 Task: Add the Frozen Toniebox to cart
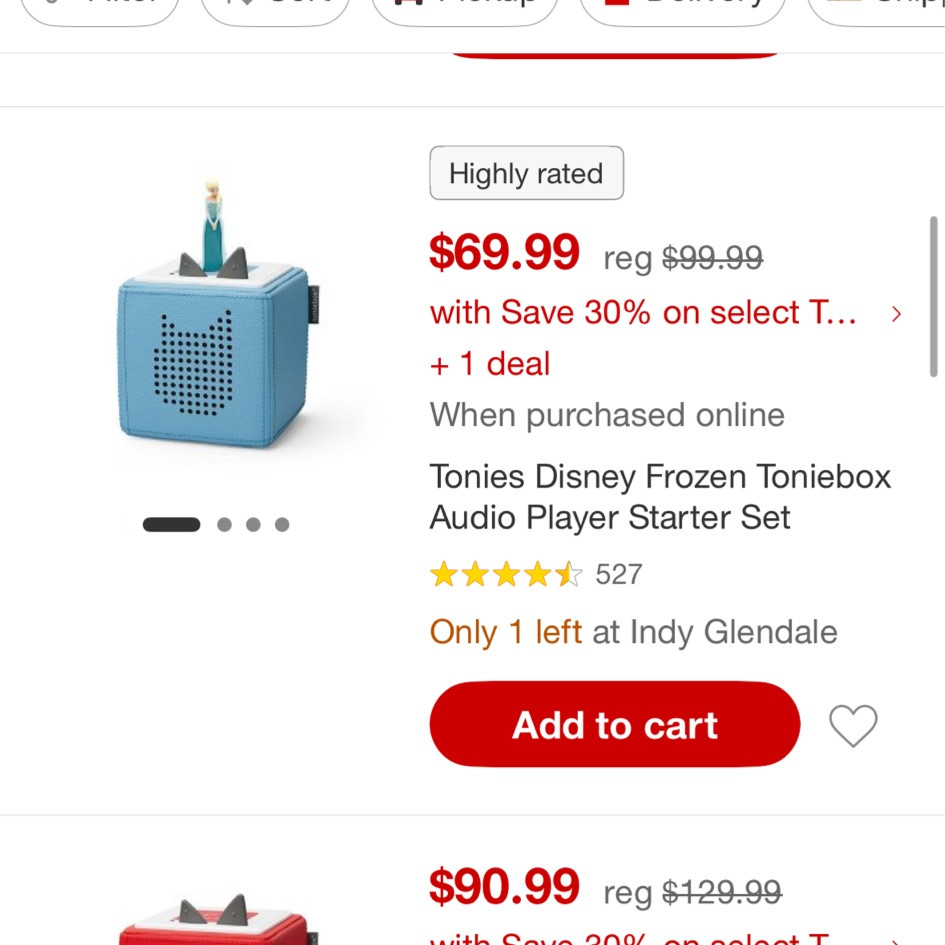pos(614,726)
